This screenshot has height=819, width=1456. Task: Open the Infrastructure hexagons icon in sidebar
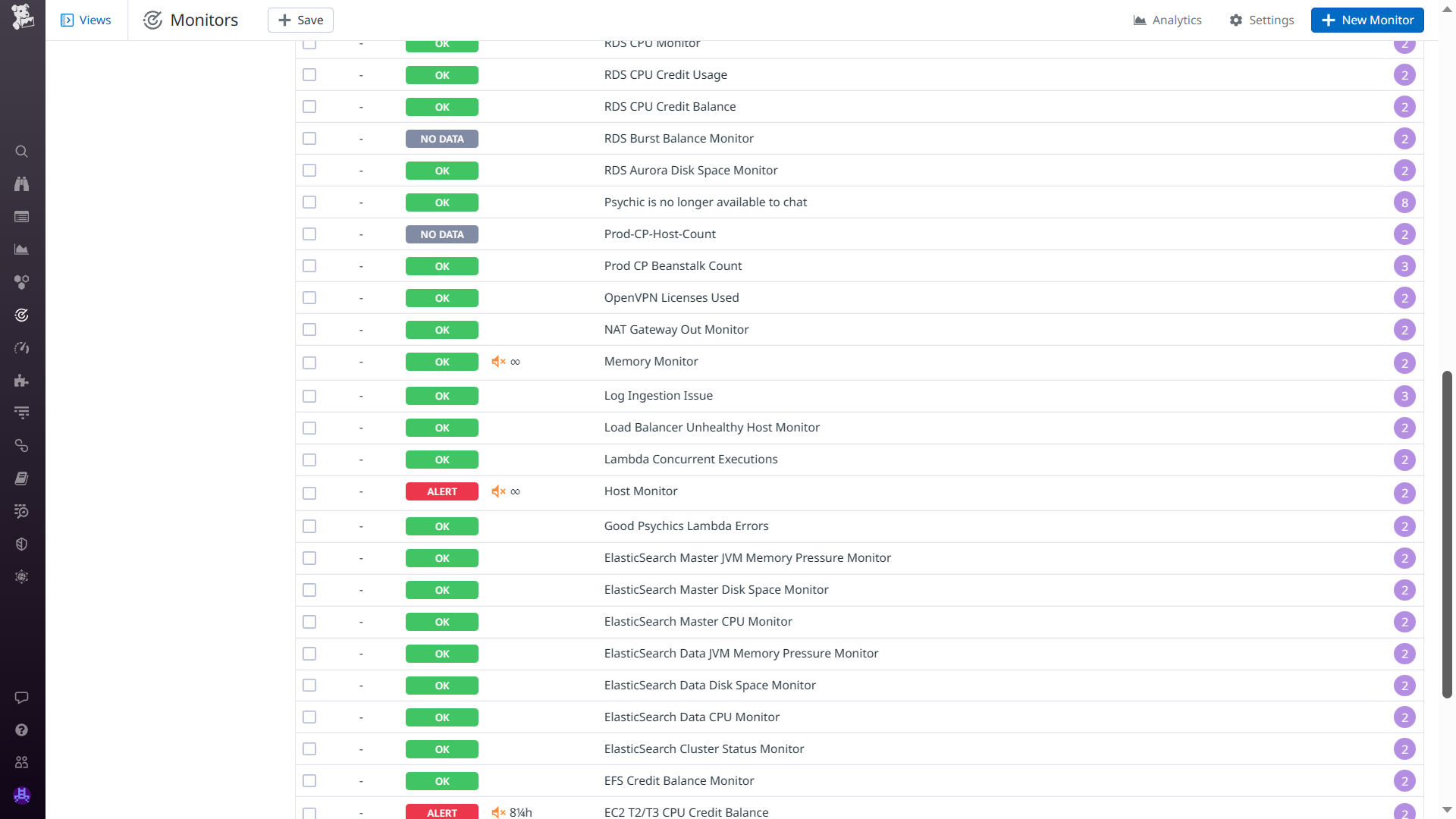(21, 282)
